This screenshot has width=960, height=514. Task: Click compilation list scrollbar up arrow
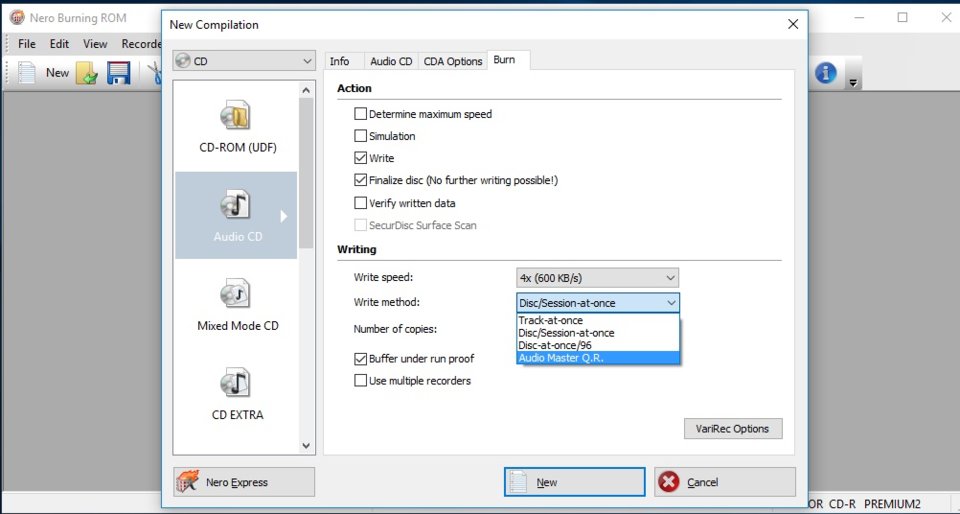coord(306,90)
